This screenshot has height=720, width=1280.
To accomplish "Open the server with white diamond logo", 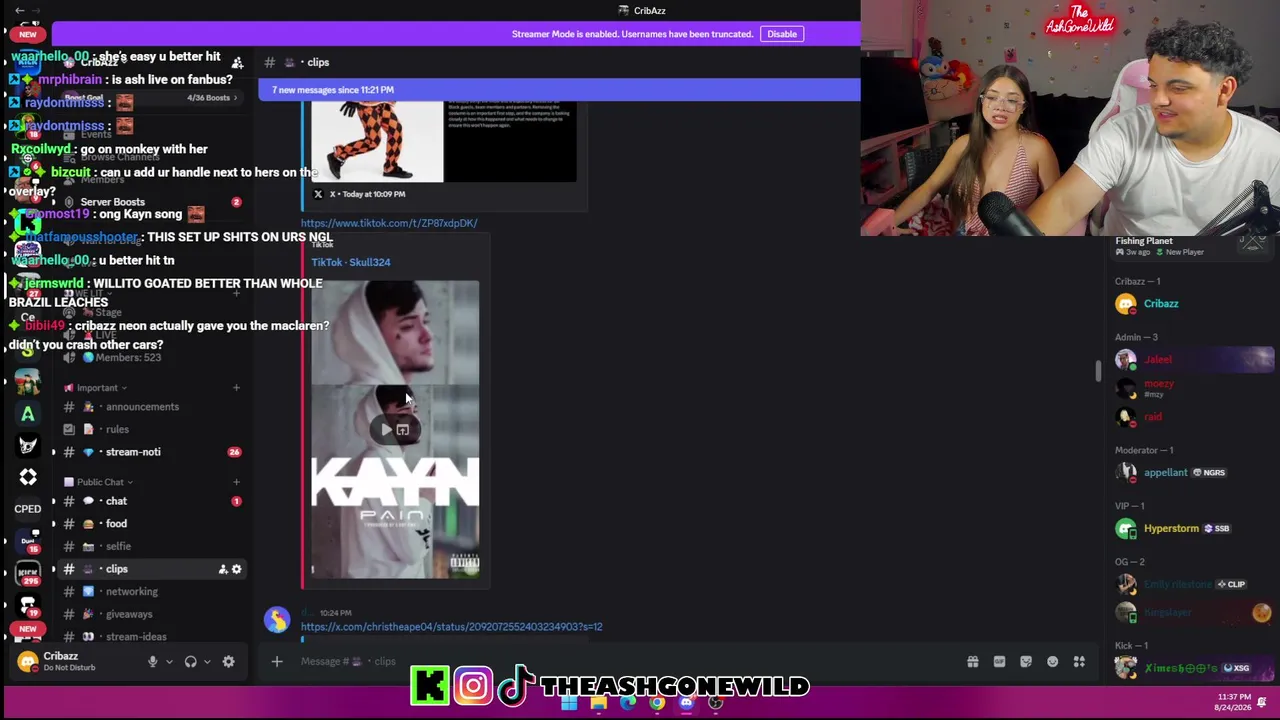I will (28, 477).
